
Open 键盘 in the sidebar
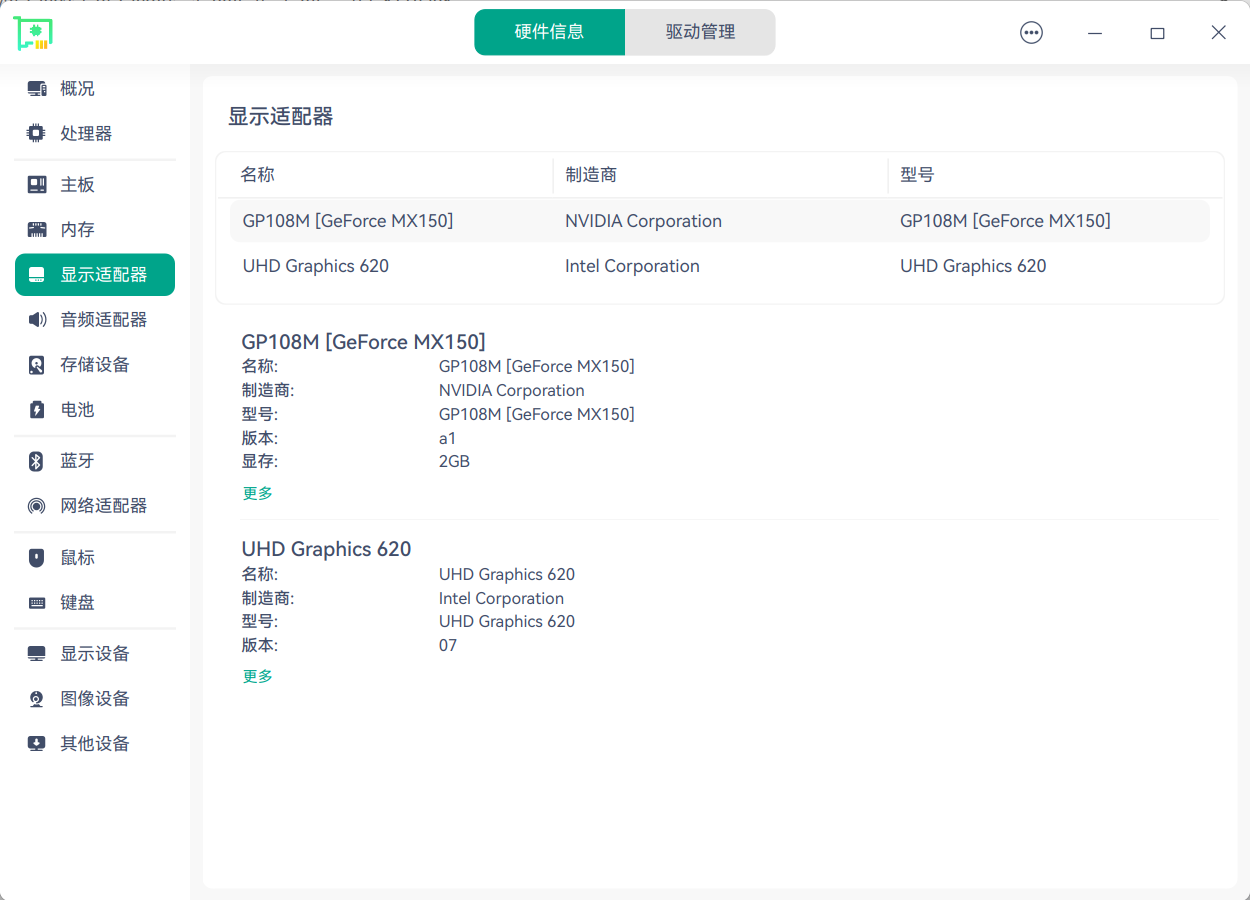95,603
